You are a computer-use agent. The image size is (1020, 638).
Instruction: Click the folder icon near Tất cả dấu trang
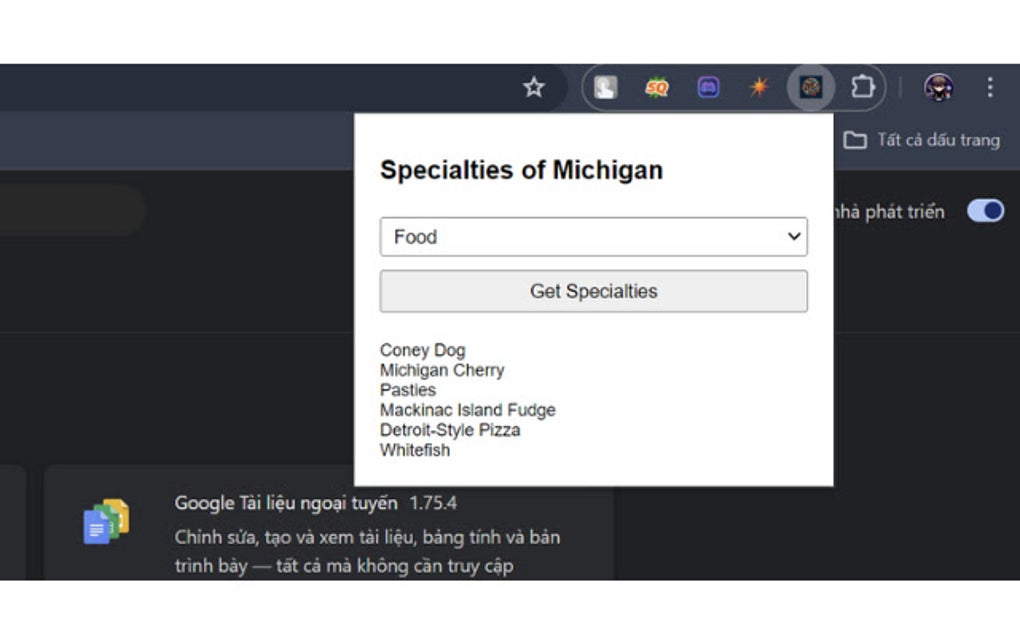click(857, 140)
